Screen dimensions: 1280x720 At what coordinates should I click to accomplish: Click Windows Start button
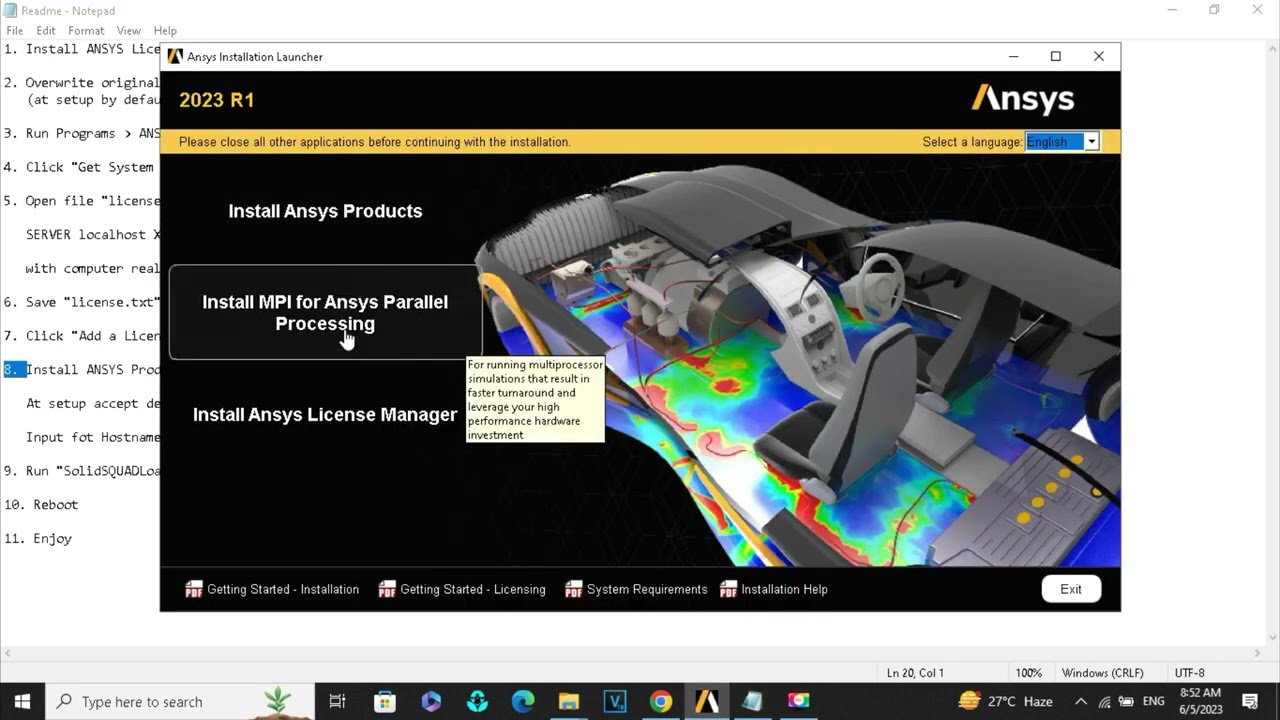pos(22,701)
